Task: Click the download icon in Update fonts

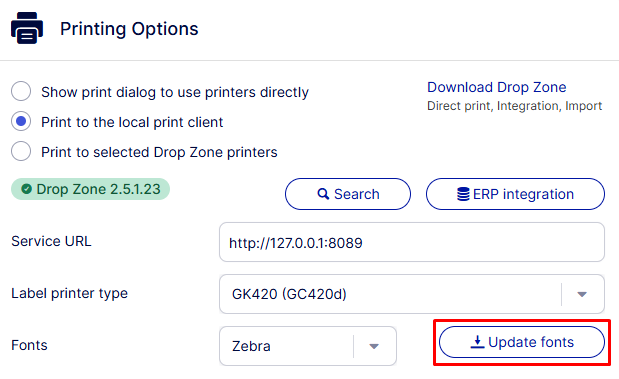Action: tap(477, 342)
